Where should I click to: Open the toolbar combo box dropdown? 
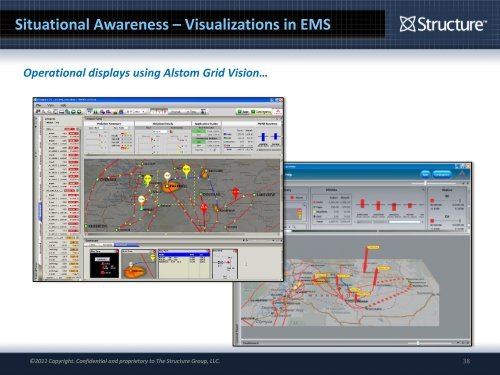pos(136,112)
